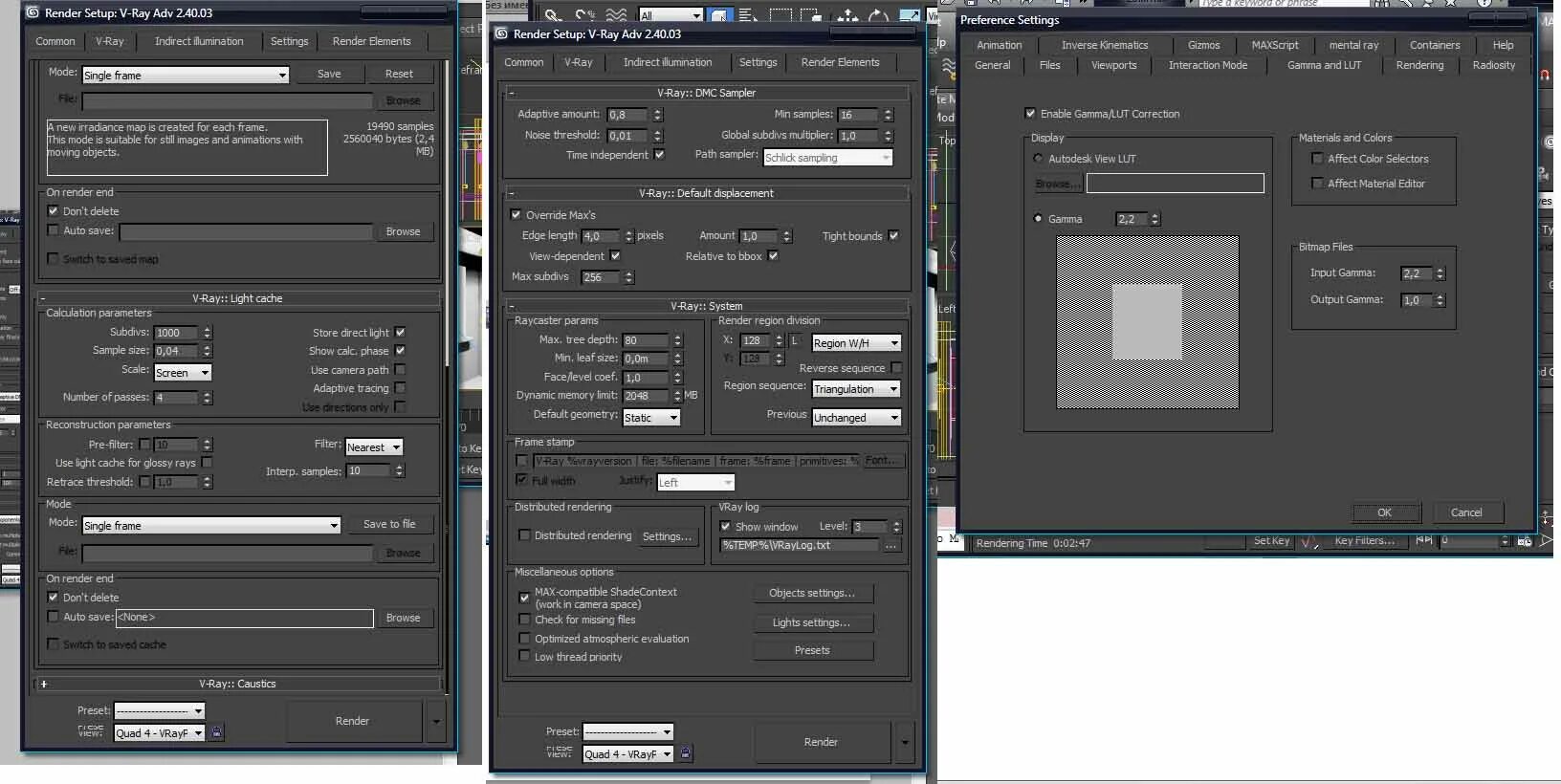Open render options arrow beside middle Render button
Screen dimensions: 1561x784
pos(905,742)
